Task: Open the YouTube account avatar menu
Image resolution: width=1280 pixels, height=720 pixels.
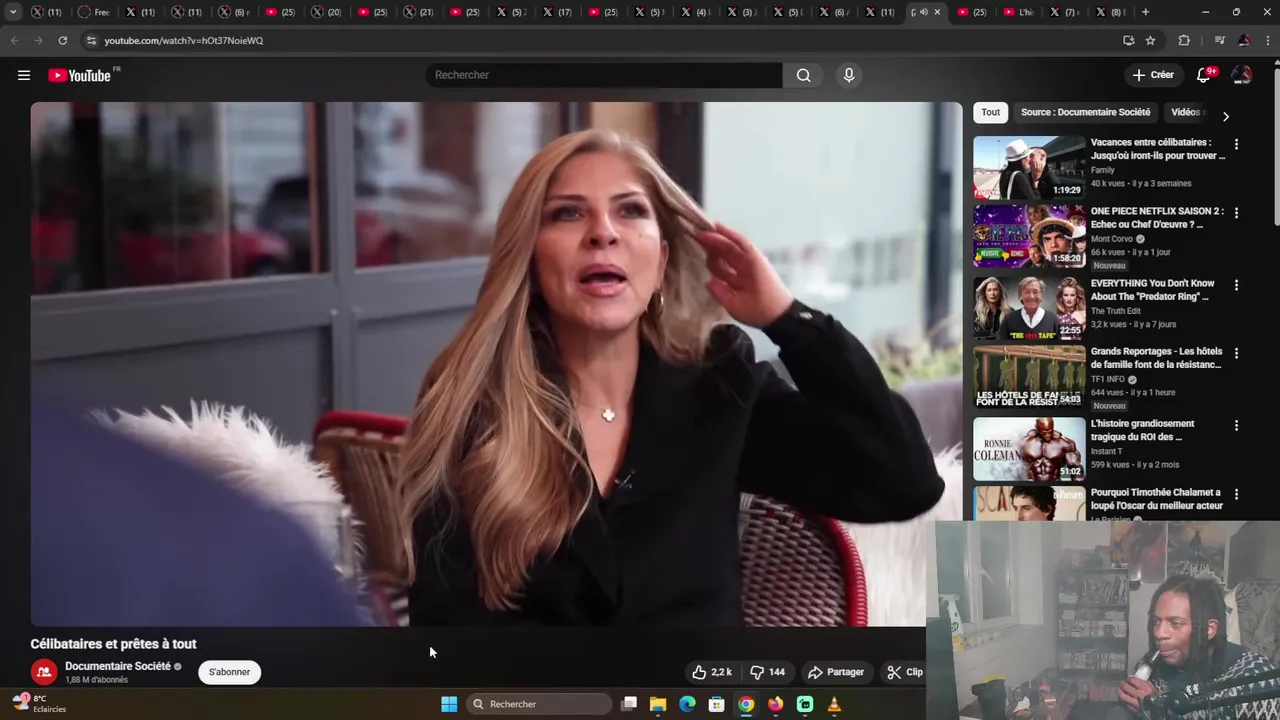Action: (1242, 75)
